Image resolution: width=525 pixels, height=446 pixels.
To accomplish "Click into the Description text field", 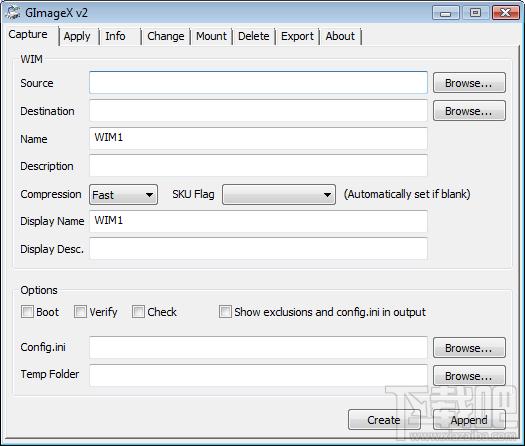I will [258, 166].
